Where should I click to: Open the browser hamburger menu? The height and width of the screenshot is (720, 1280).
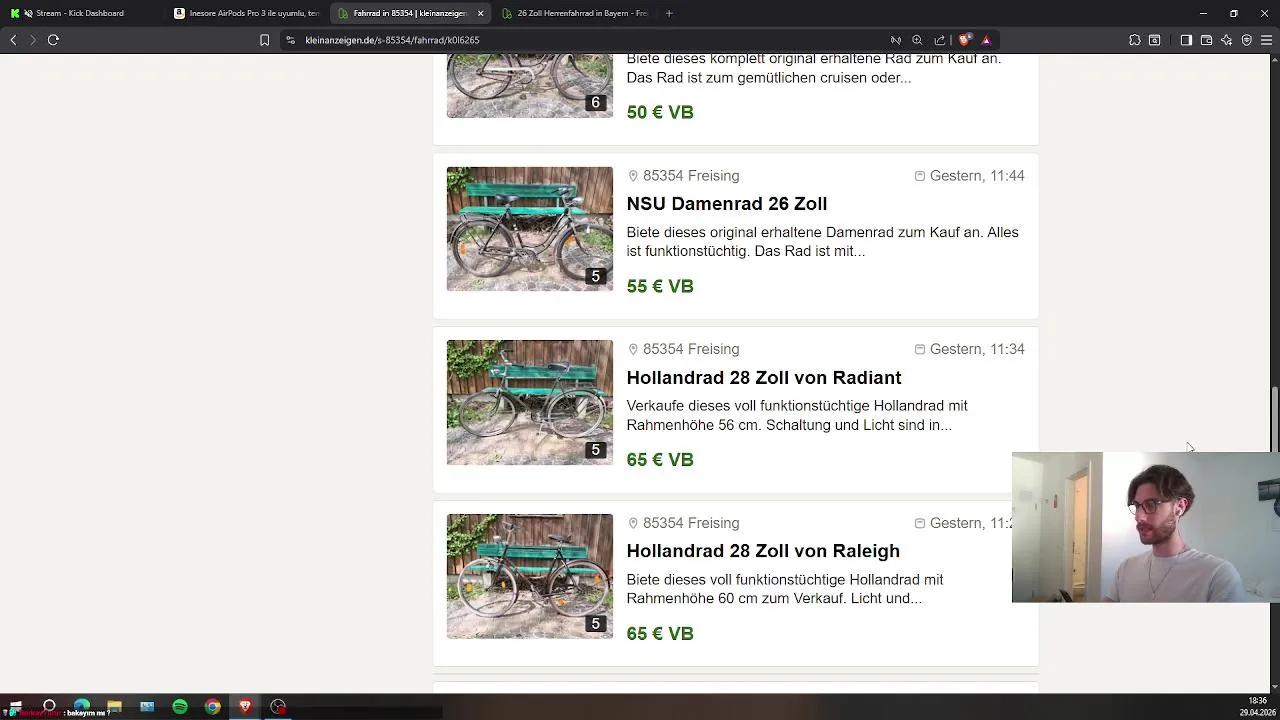(x=1267, y=40)
